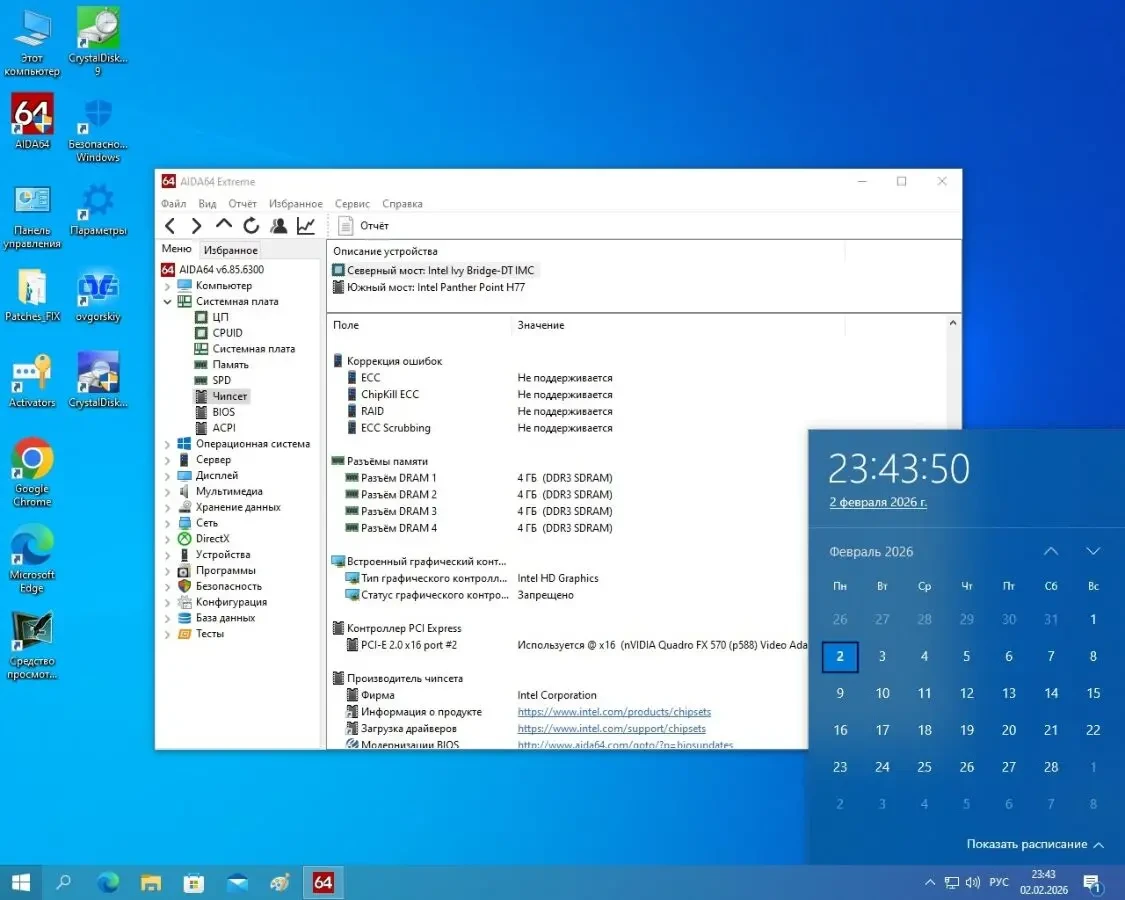Open the notification center icon
This screenshot has width=1125, height=900.
tap(1092, 883)
